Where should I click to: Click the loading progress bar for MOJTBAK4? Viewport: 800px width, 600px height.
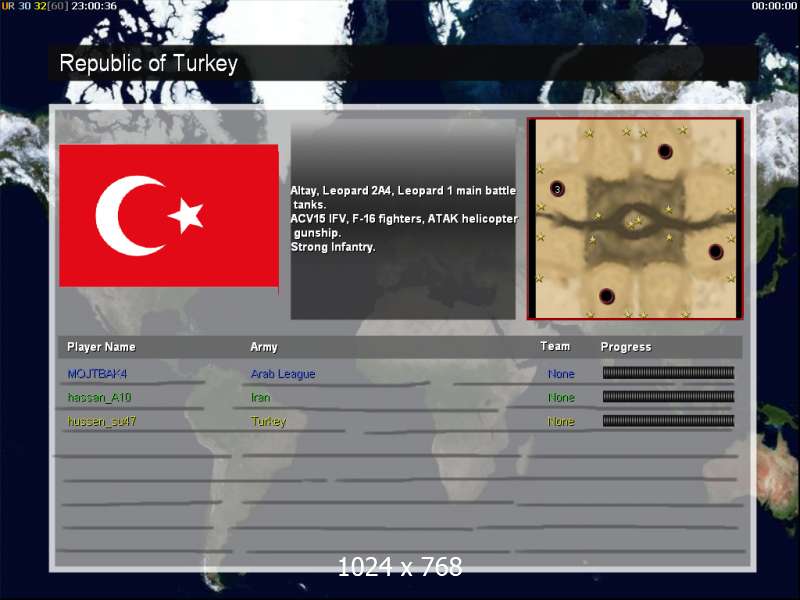668,373
